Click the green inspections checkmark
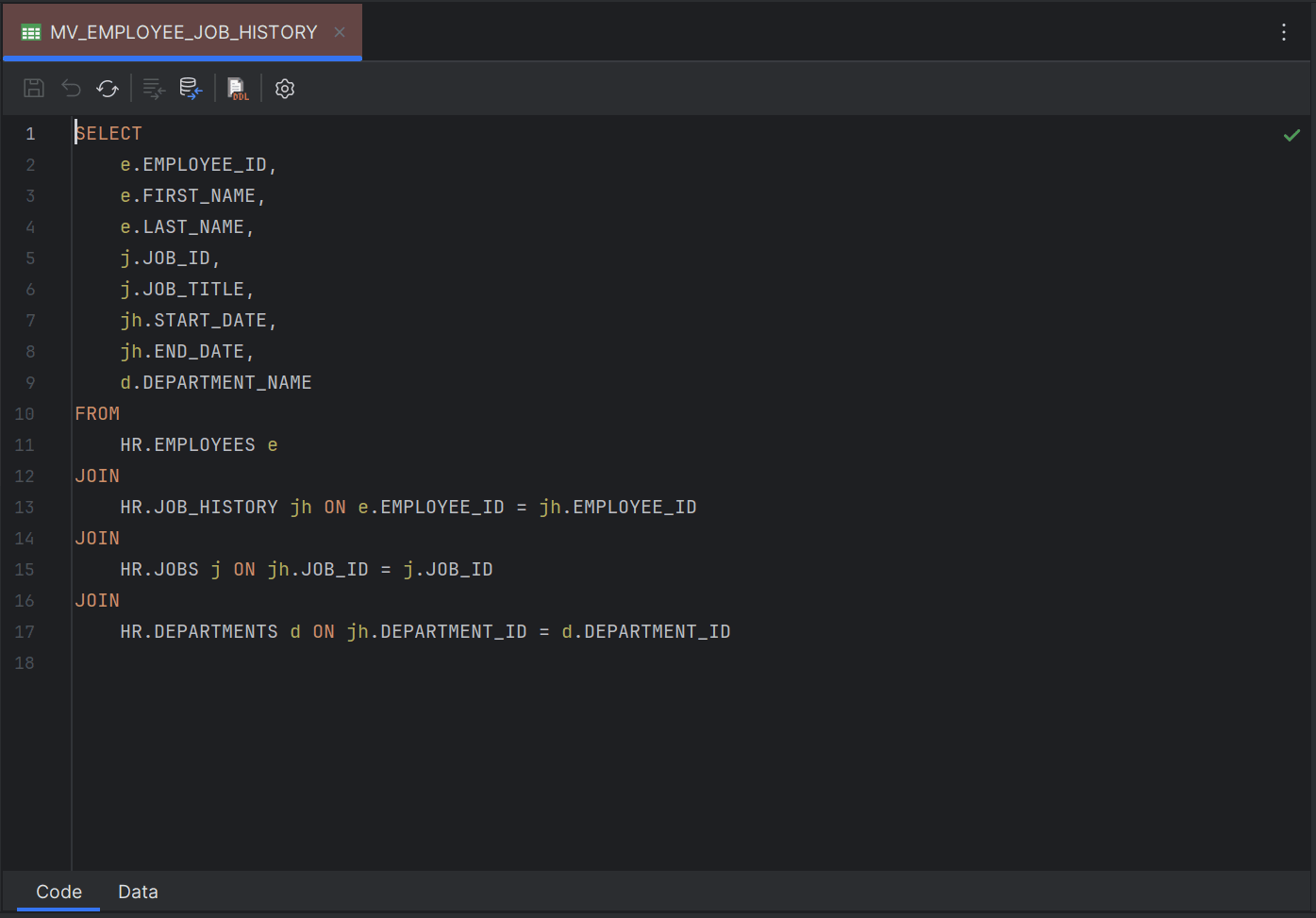The image size is (1316, 918). [x=1291, y=135]
